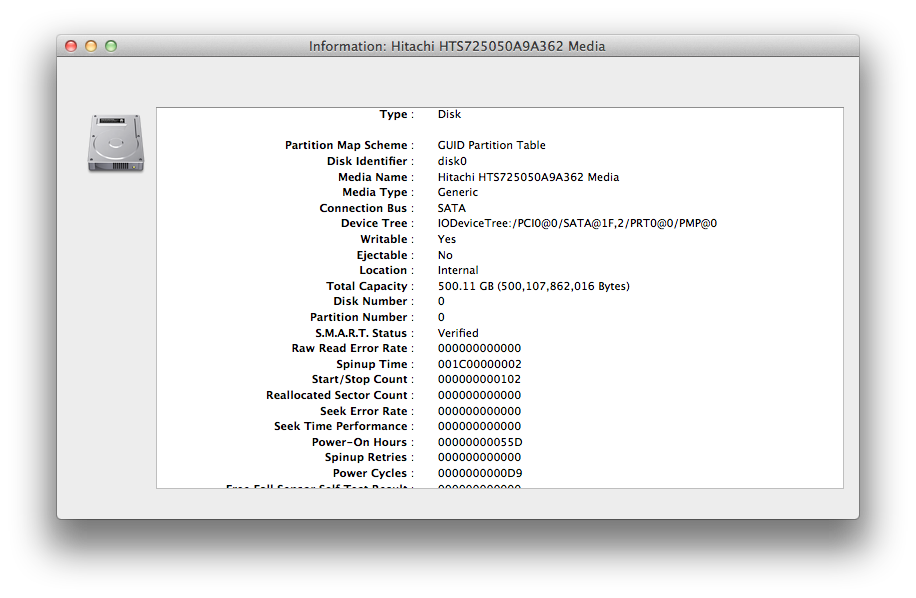This screenshot has height=598, width=916.
Task: Select the 'Type :' label
Action: (397, 114)
